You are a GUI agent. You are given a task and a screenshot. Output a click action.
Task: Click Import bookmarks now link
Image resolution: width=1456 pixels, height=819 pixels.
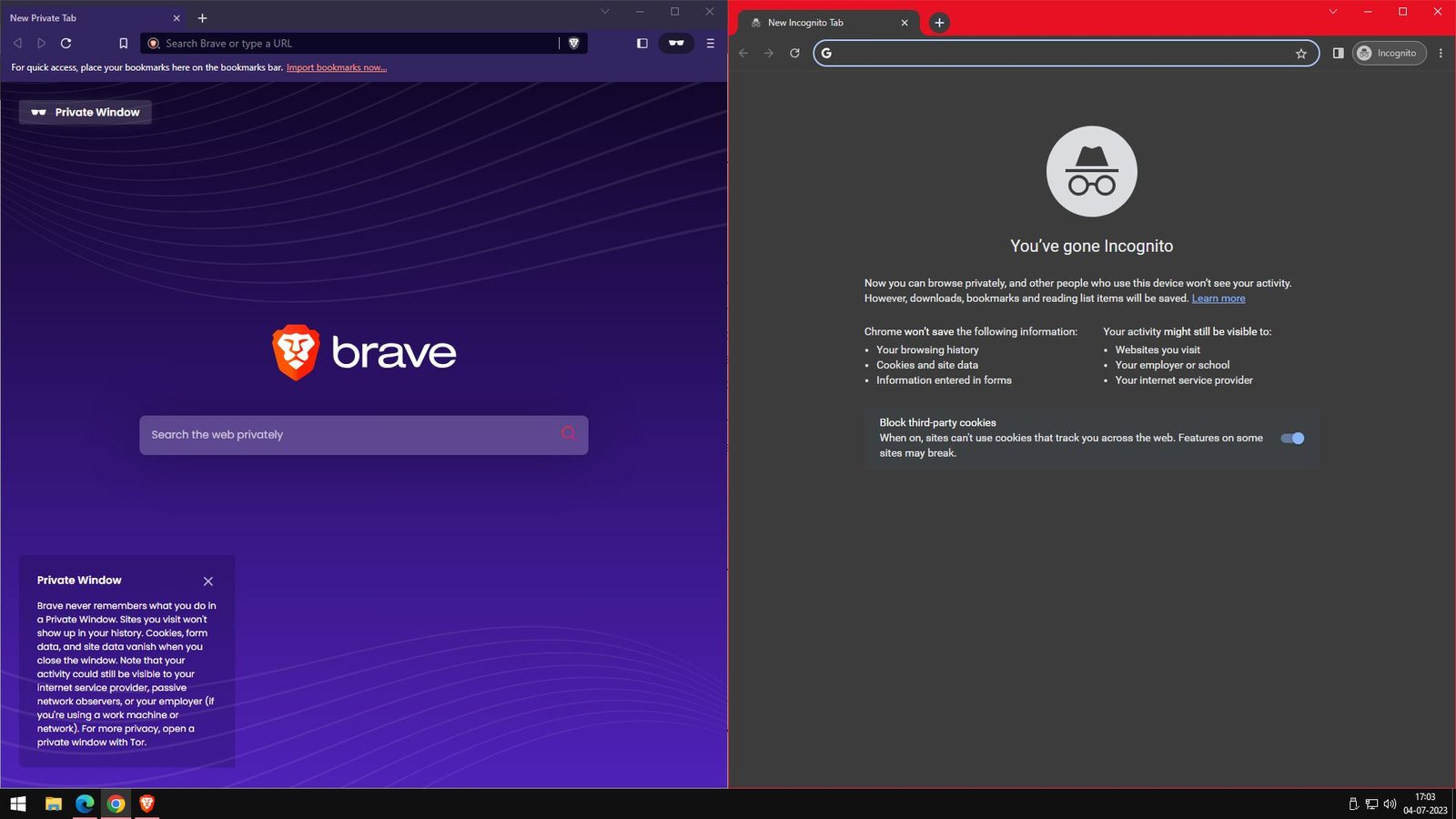click(337, 67)
